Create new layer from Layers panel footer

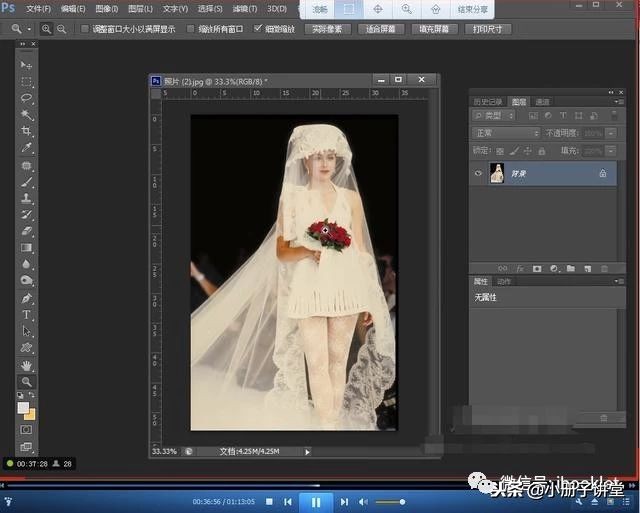[587, 268]
